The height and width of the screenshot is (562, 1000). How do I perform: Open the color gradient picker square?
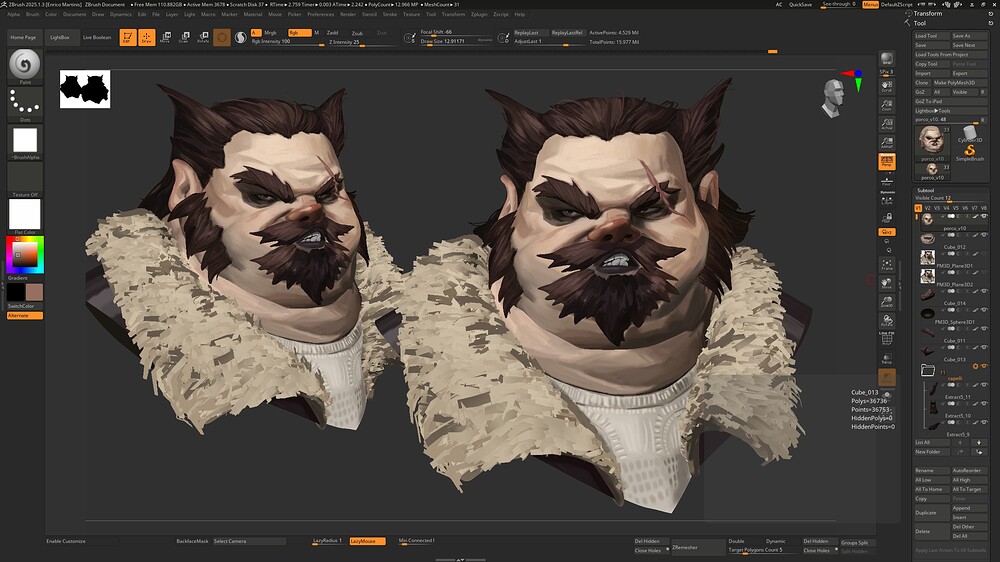point(25,255)
